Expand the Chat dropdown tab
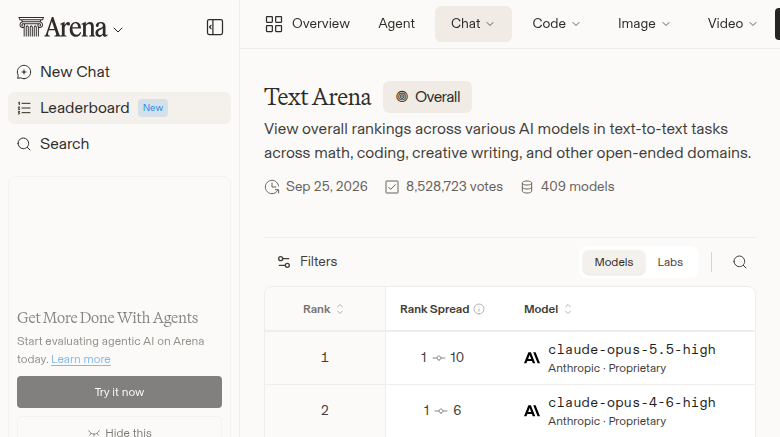 pos(473,24)
